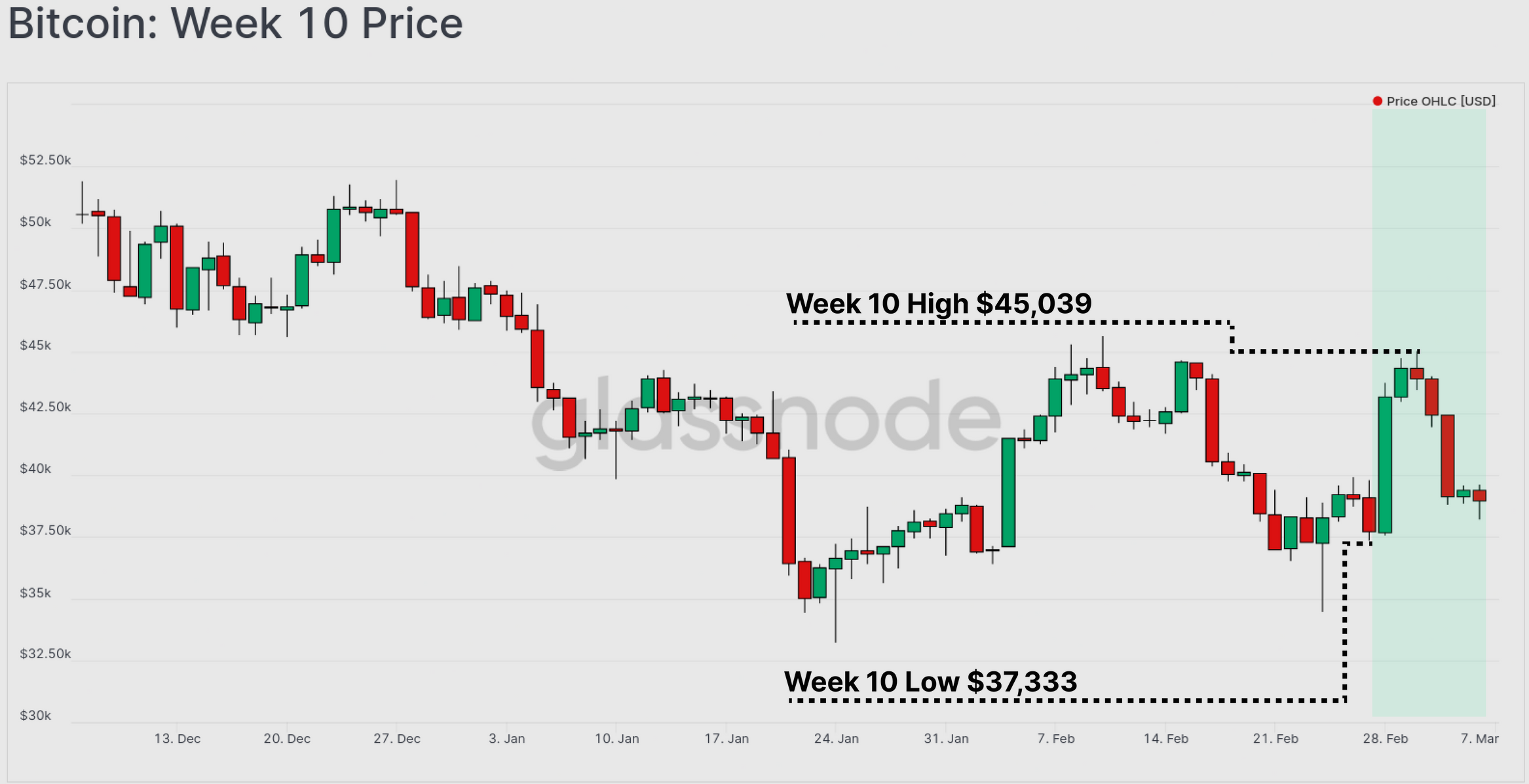This screenshot has height=784, width=1529.
Task: Click the 21. Feb date label
Action: tap(1275, 739)
